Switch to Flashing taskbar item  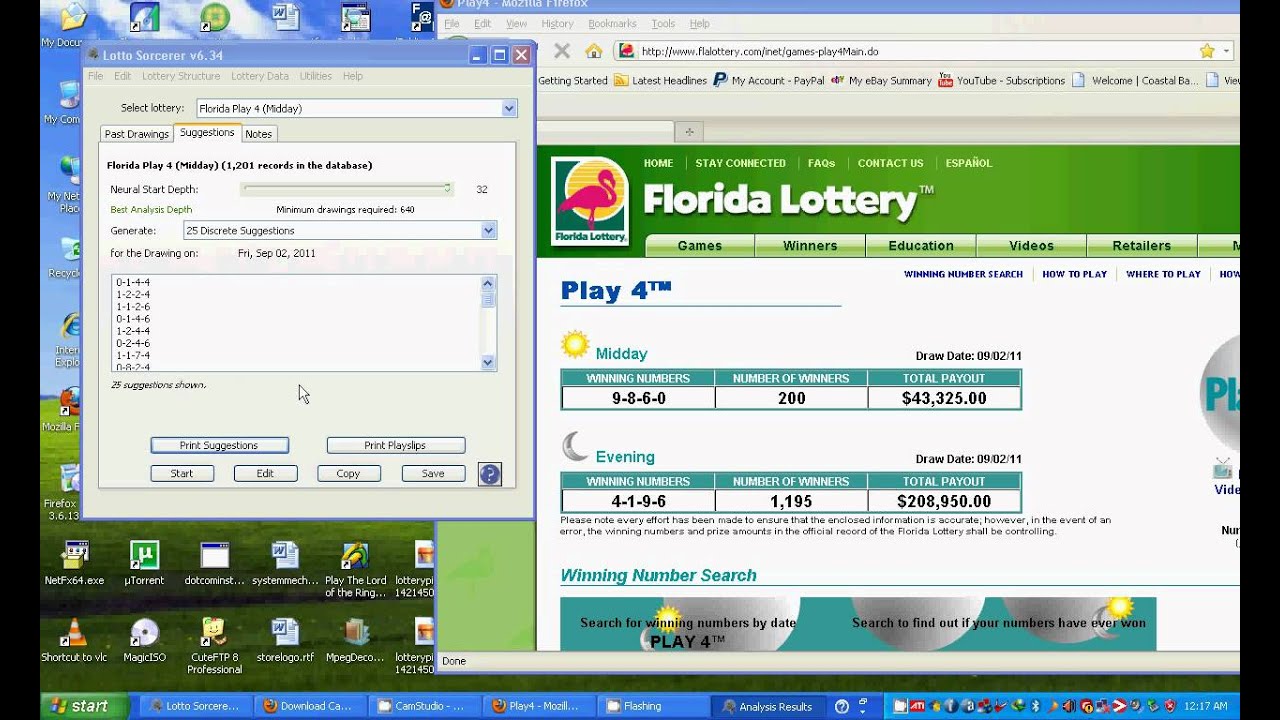651,706
